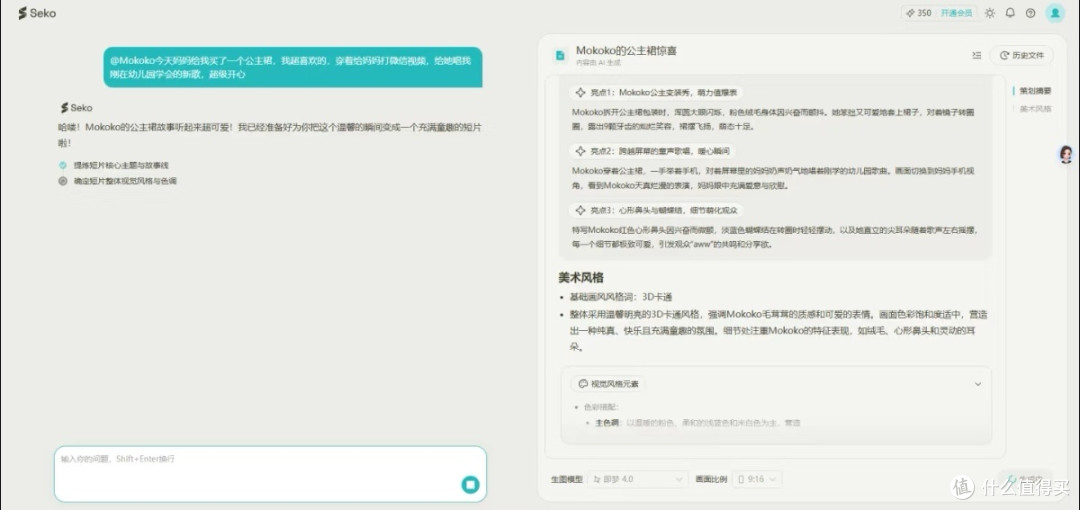1080x510 pixels.
Task: Click the 画面比例 label
Action: [711, 478]
